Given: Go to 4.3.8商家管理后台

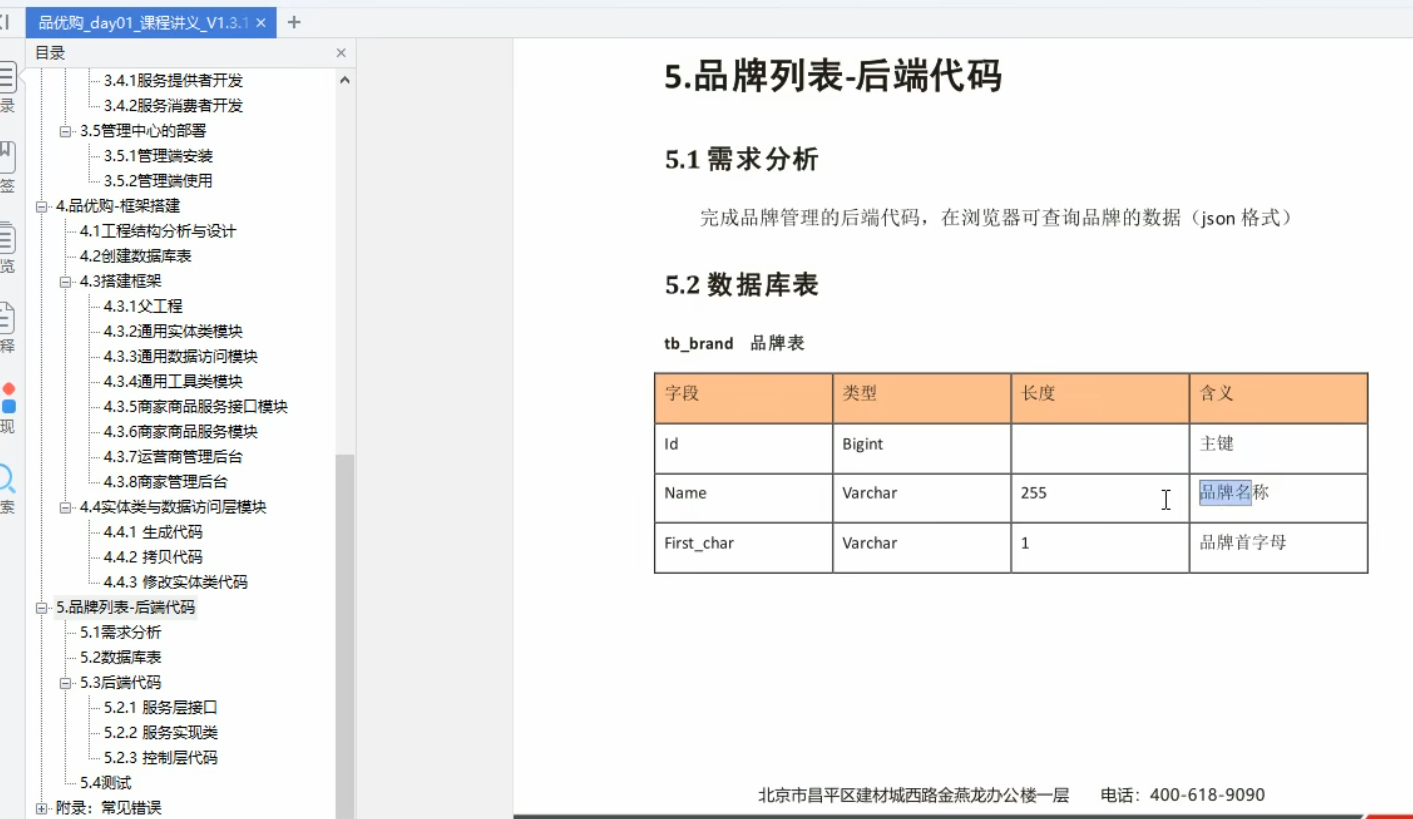Looking at the screenshot, I should pos(166,482).
